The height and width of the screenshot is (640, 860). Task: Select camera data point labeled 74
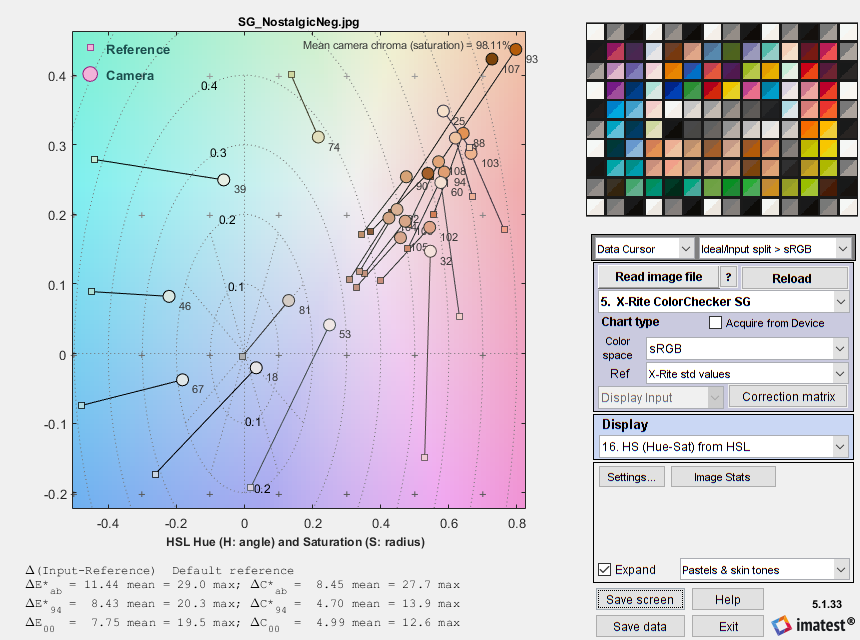(318, 137)
